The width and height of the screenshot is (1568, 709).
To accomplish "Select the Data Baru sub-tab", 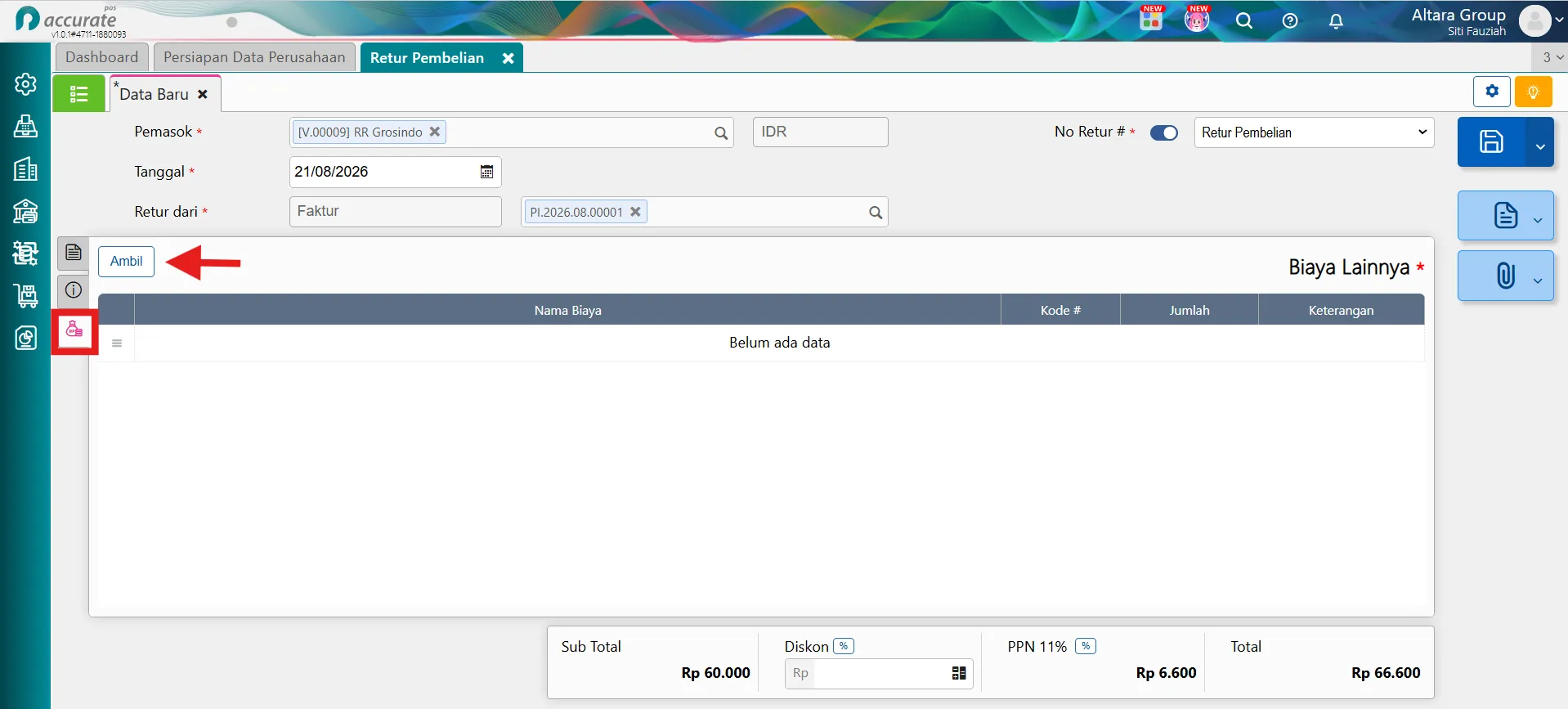I will click(154, 94).
